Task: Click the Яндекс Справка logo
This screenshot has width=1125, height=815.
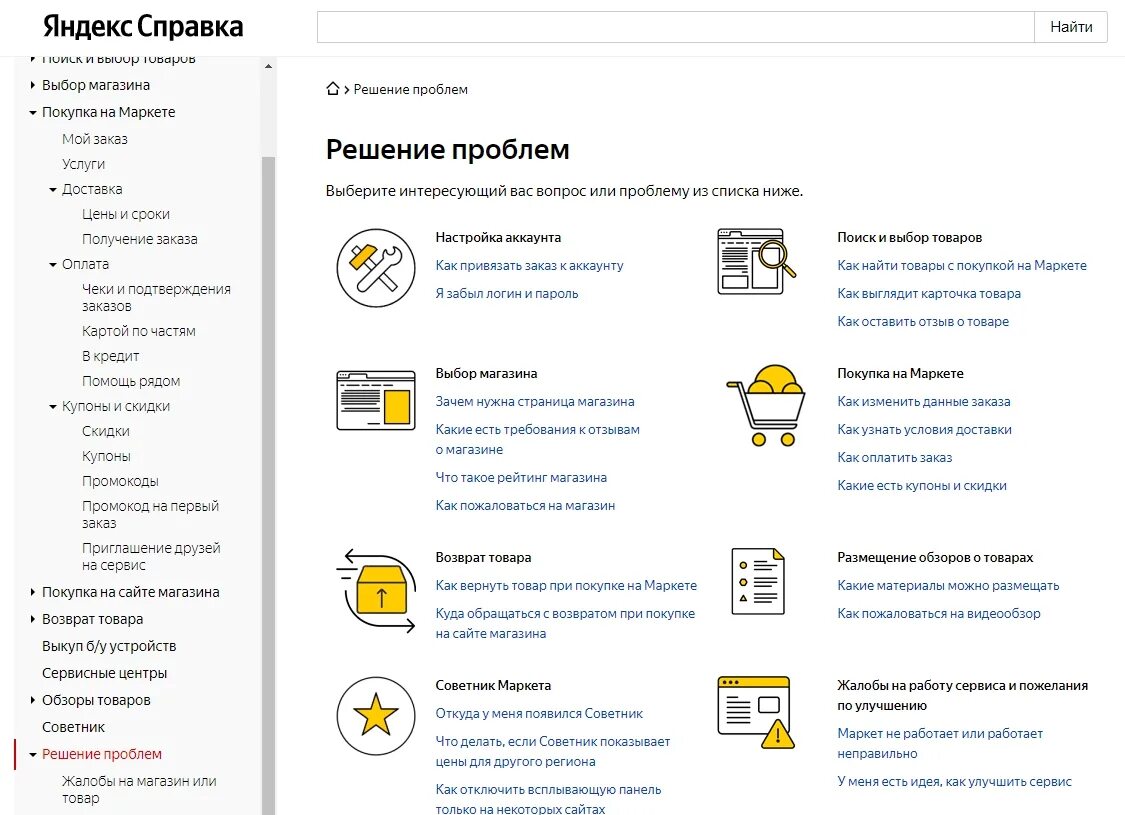Action: pyautogui.click(x=143, y=27)
